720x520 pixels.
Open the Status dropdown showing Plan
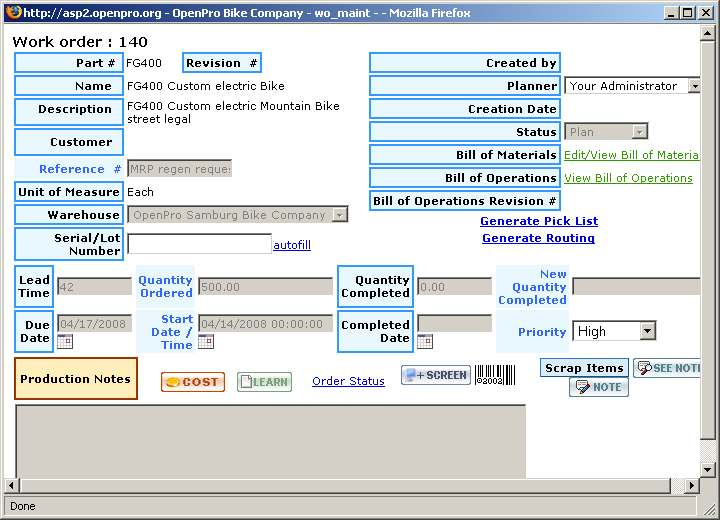click(x=639, y=132)
